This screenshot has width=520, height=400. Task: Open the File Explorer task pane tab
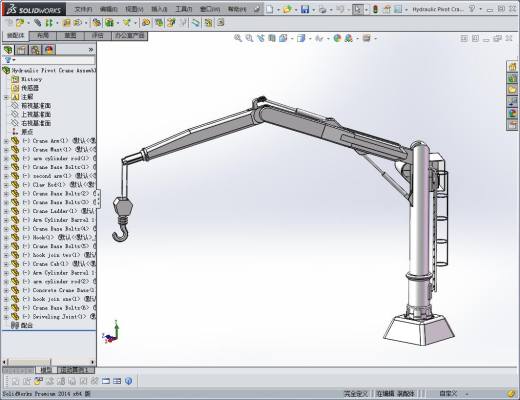click(x=512, y=90)
